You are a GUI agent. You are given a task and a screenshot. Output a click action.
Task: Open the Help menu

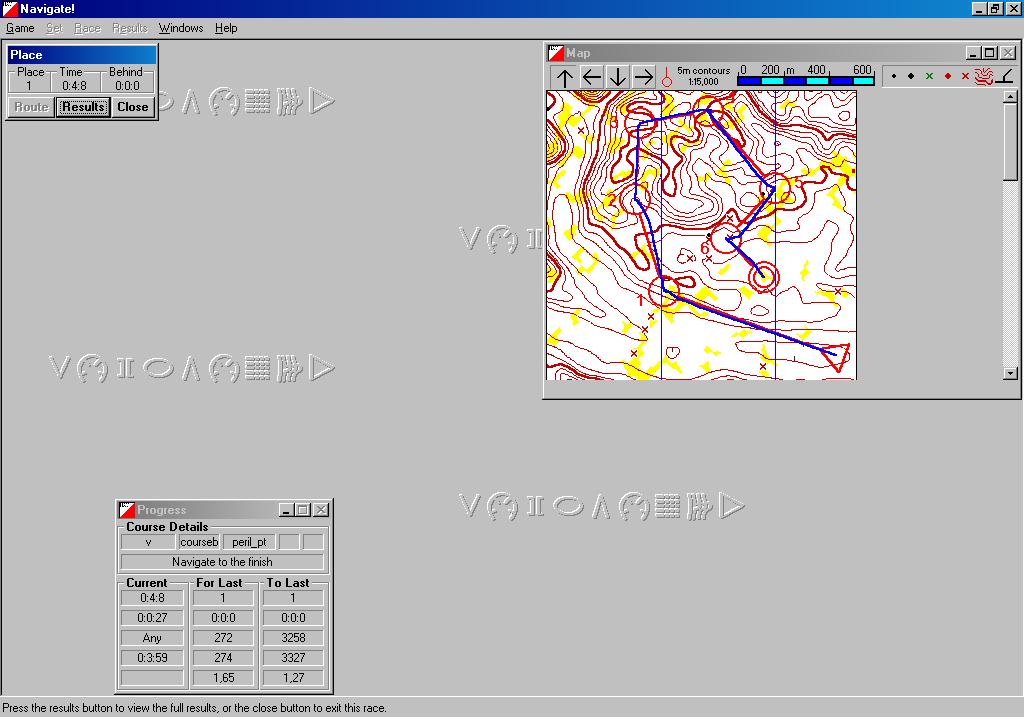(226, 28)
